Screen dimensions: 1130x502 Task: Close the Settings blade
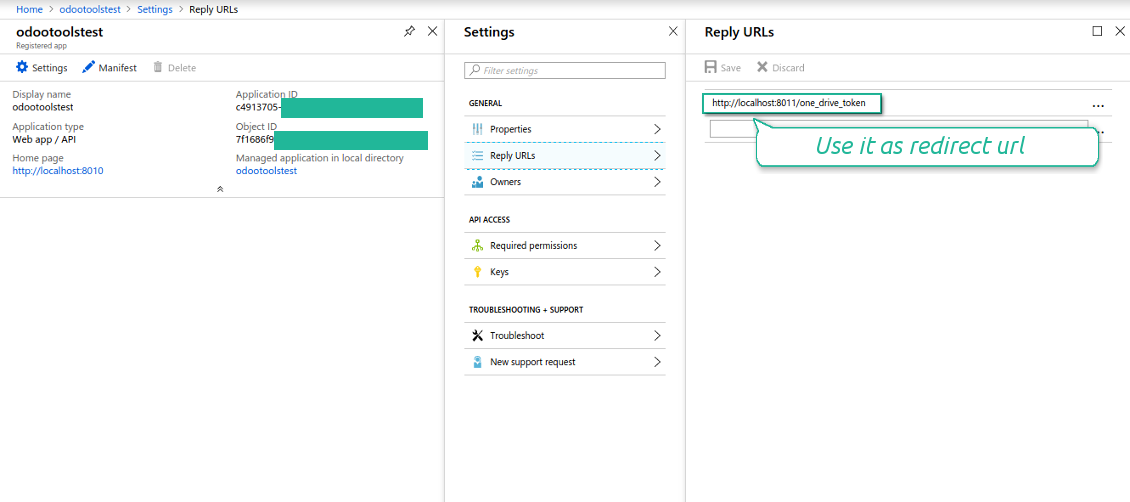(x=673, y=31)
